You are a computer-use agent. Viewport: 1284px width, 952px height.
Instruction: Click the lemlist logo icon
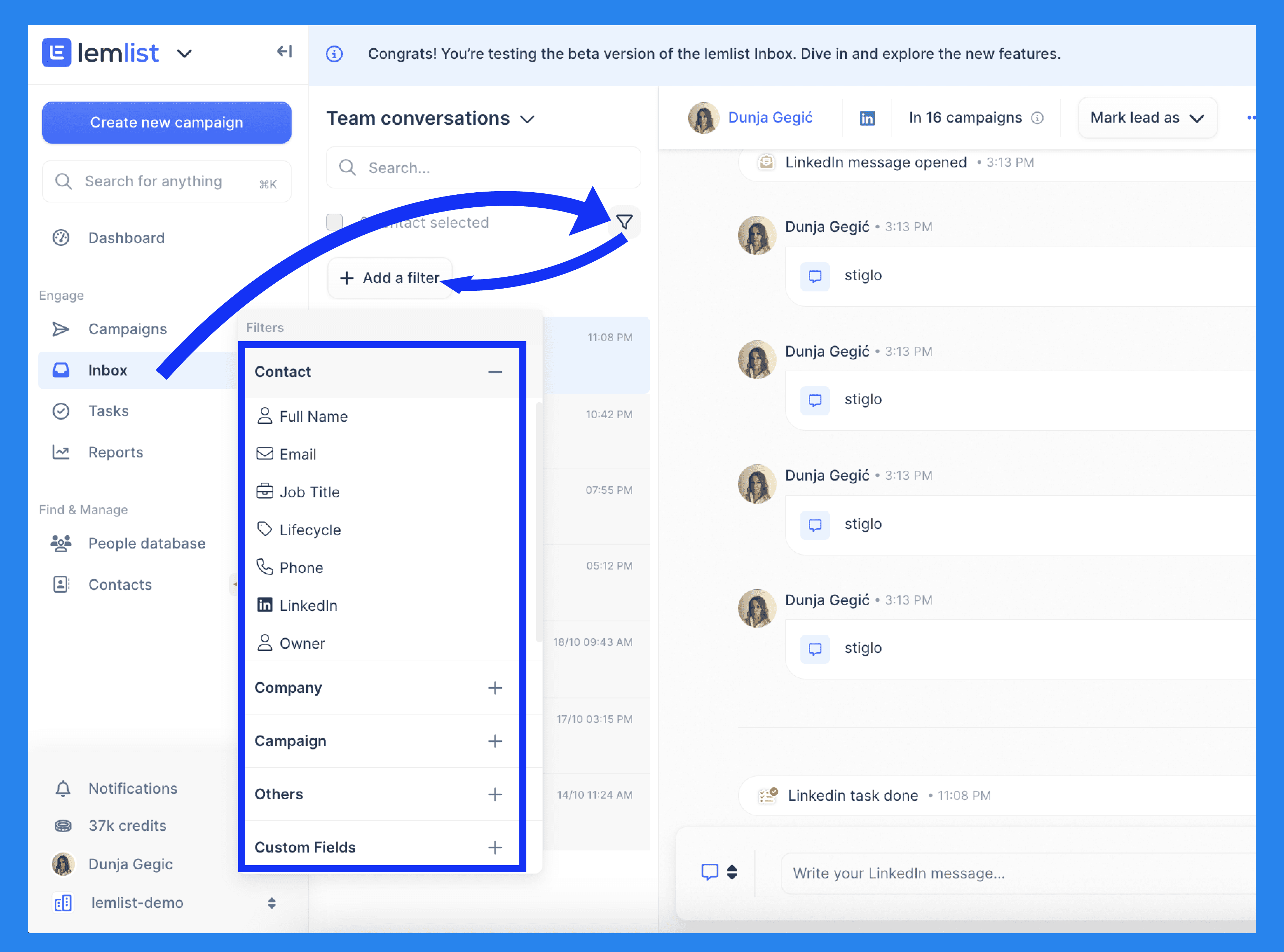click(56, 53)
